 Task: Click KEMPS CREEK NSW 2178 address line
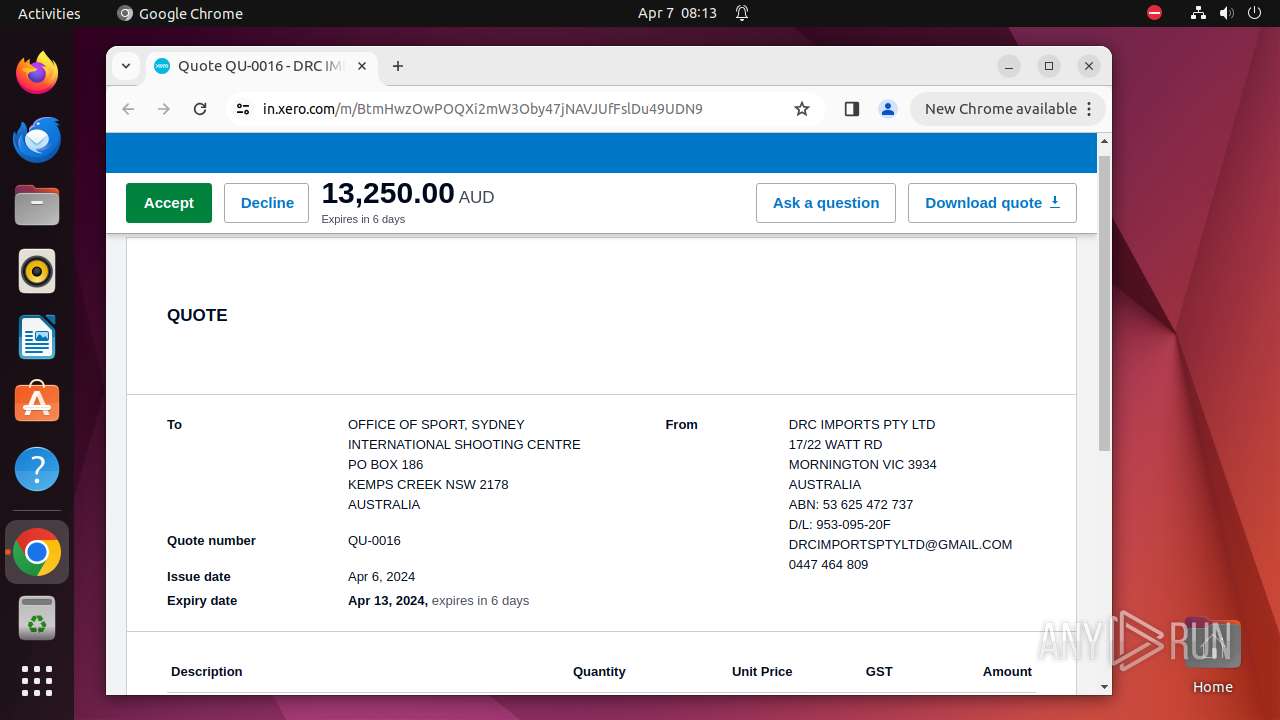coord(428,485)
